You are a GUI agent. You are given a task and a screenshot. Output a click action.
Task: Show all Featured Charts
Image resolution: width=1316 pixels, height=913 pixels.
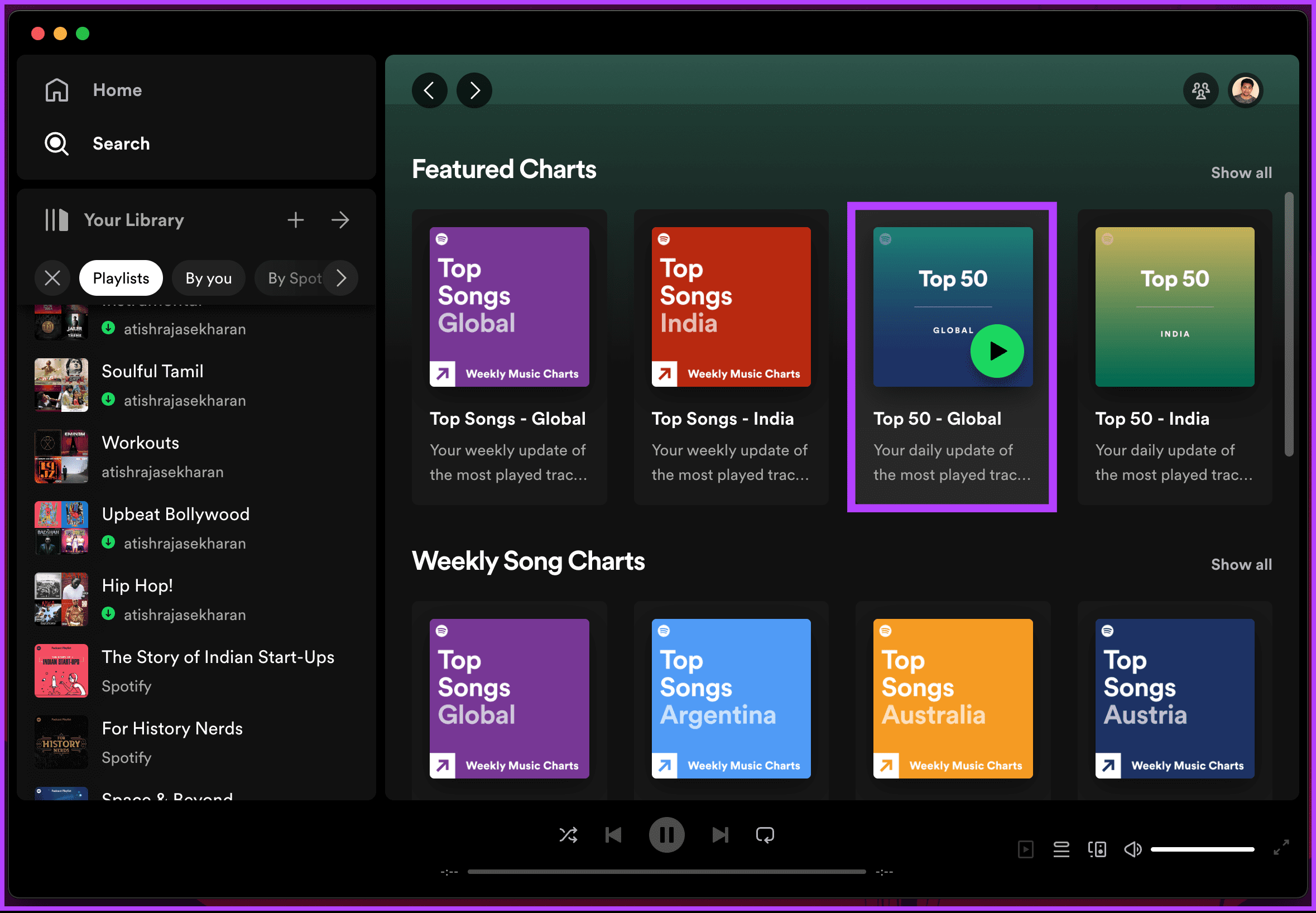click(x=1241, y=173)
